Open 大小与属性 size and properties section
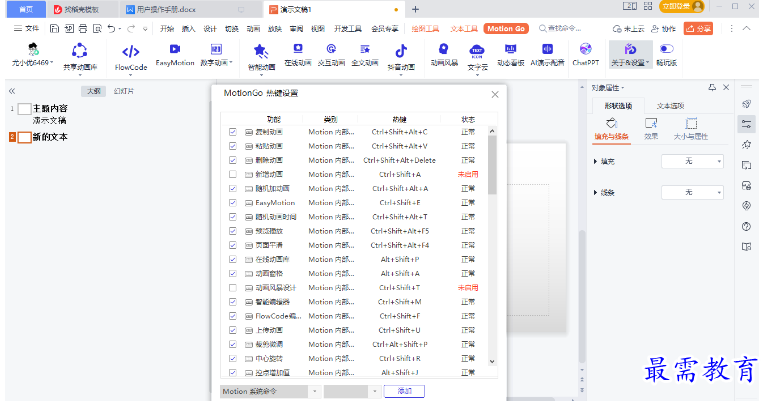 [x=691, y=129]
